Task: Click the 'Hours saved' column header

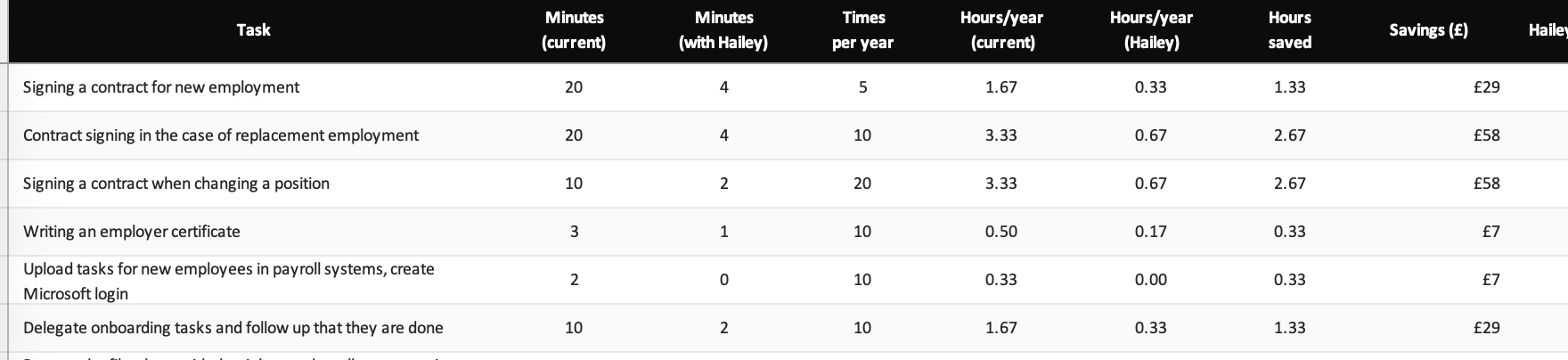Action: (x=1289, y=30)
